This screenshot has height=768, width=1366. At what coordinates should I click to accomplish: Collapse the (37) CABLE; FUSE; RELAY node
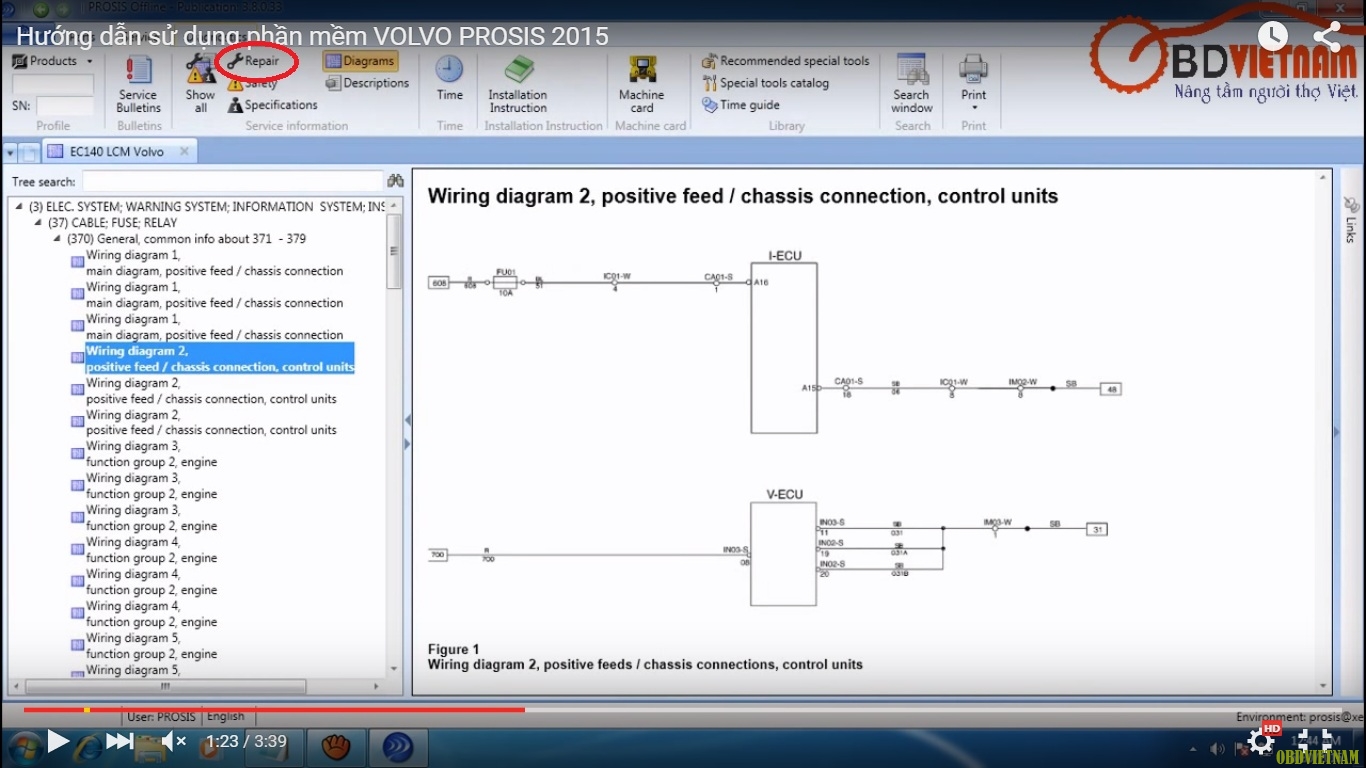click(38, 223)
